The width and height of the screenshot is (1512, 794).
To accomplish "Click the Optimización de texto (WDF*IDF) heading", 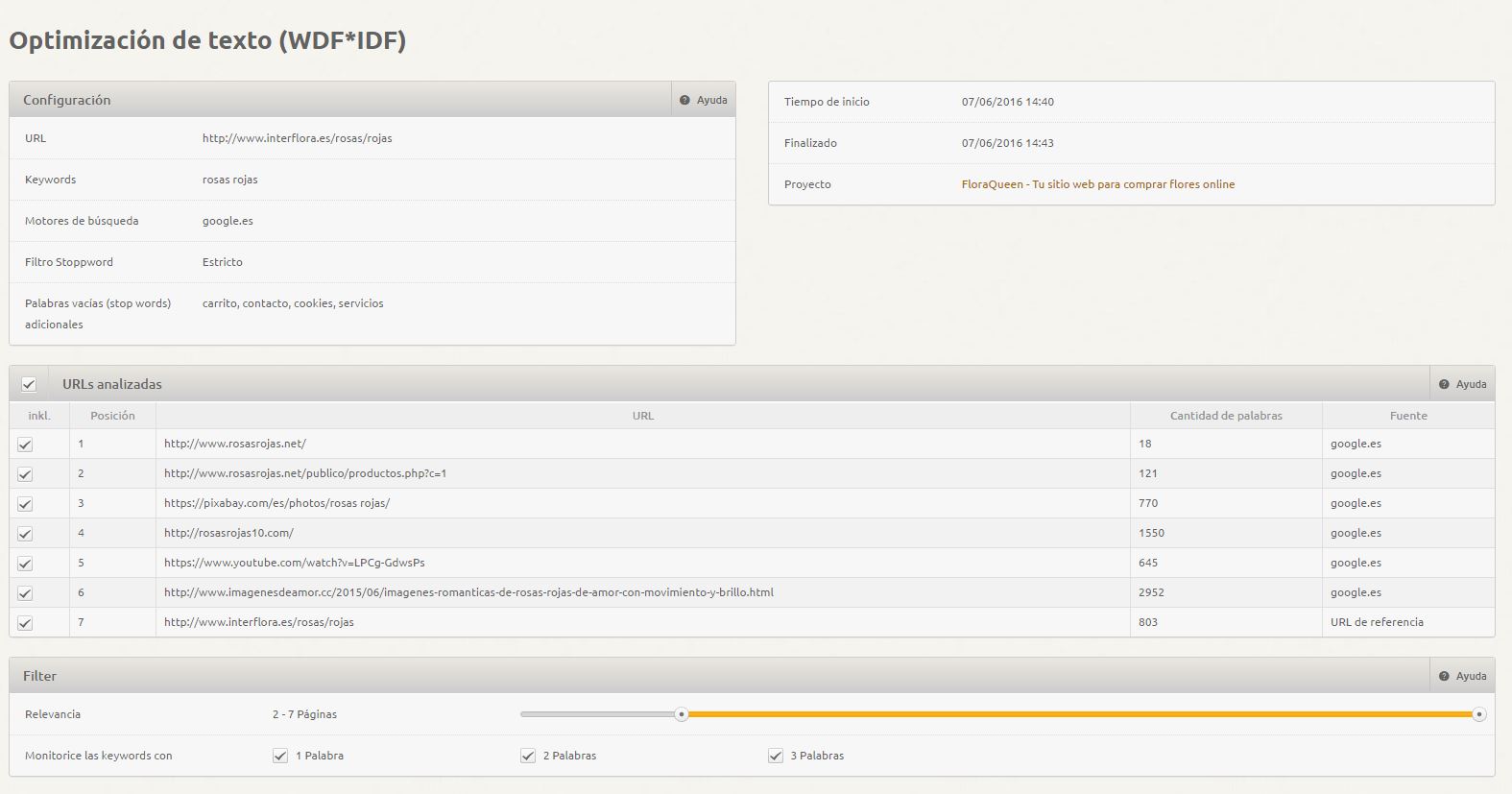I will pos(207,40).
